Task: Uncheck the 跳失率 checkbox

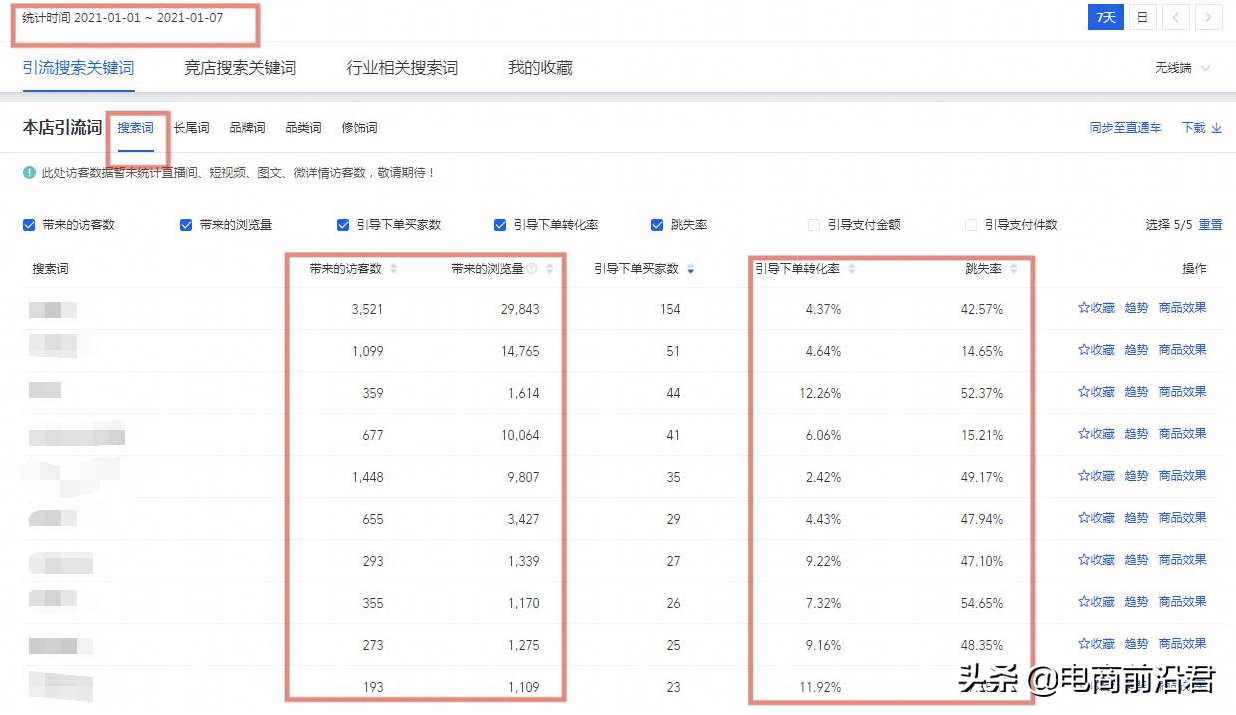Action: pyautogui.click(x=656, y=224)
